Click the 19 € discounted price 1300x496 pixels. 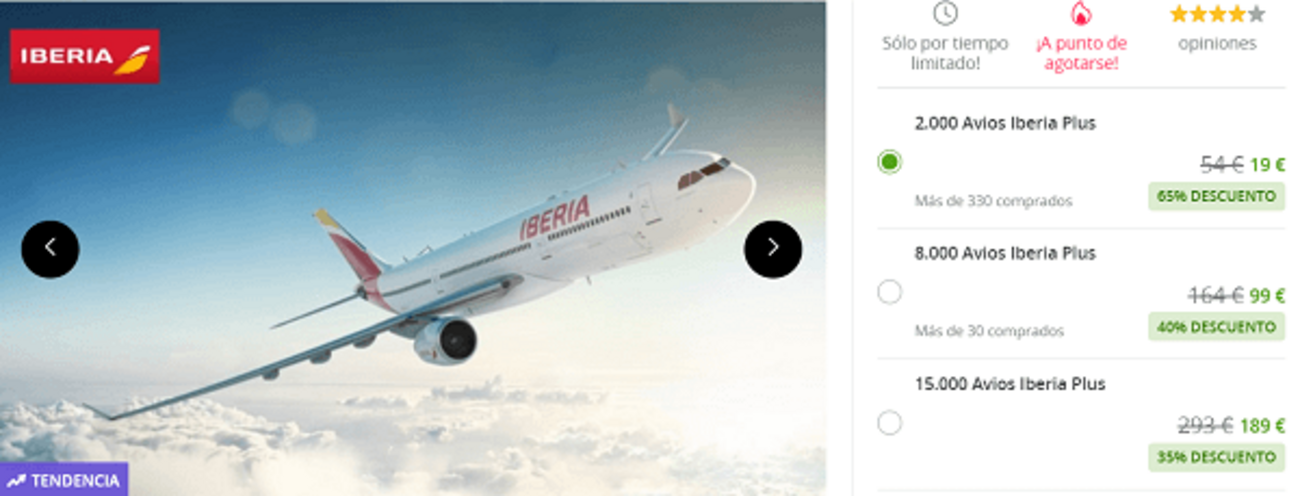click(1267, 166)
